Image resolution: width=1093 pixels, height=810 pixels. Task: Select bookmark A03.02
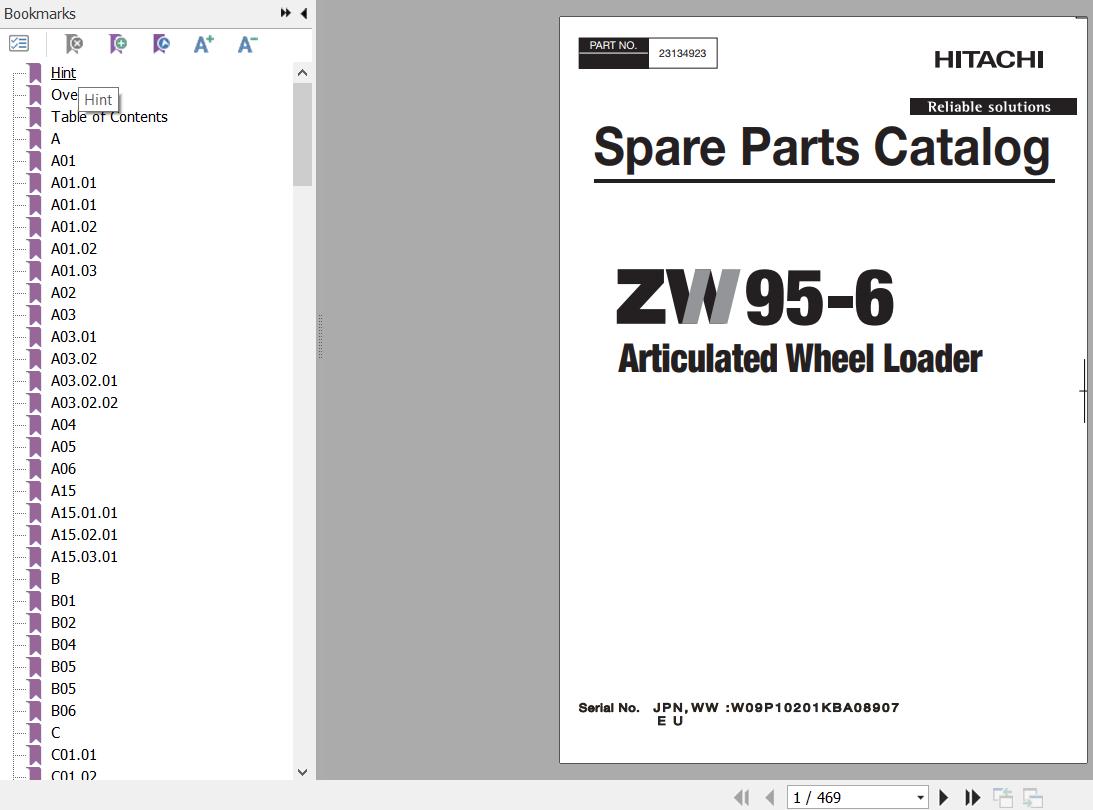pyautogui.click(x=74, y=358)
